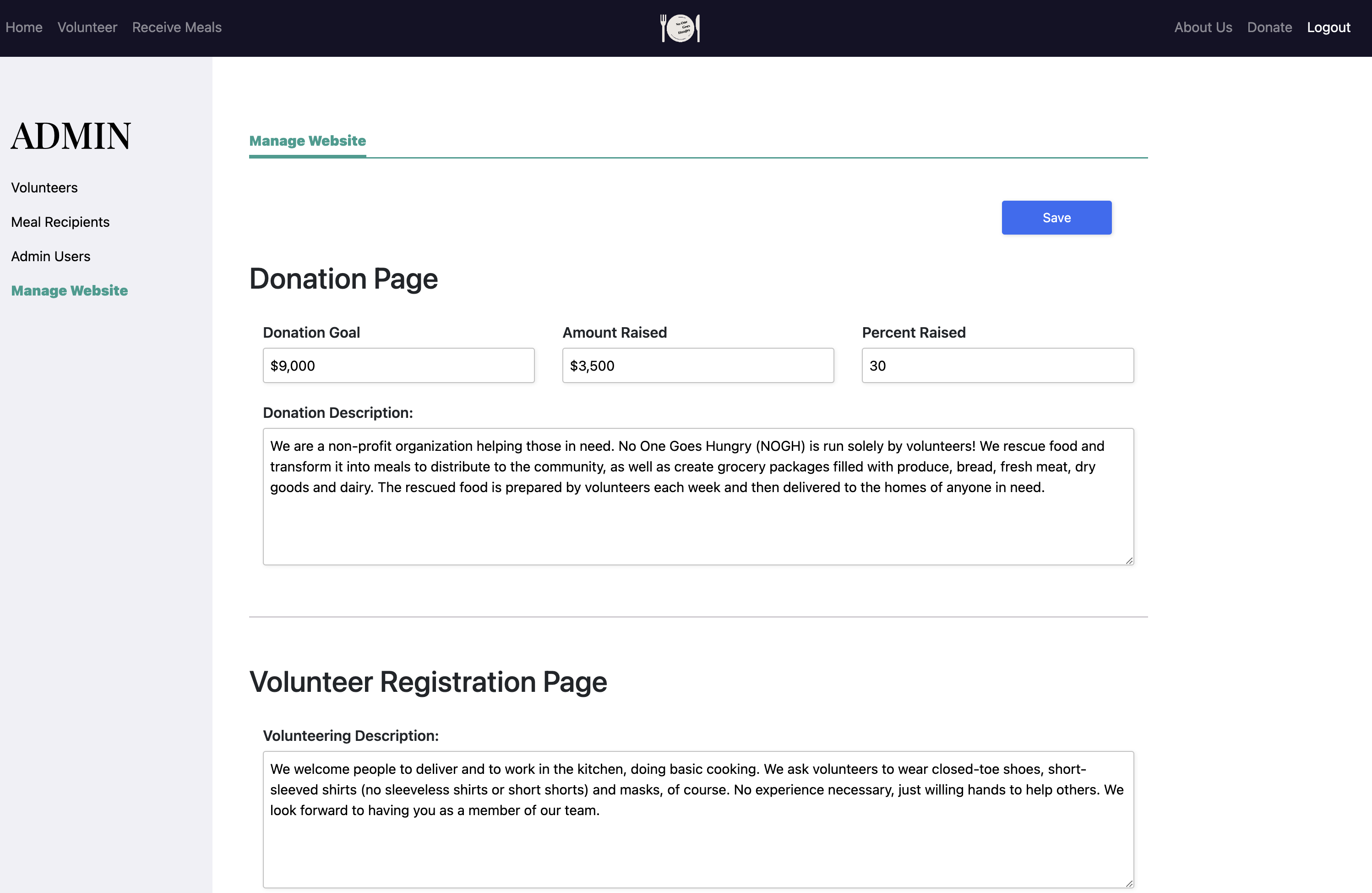Go to Admin Users section
The width and height of the screenshot is (1372, 893).
[51, 256]
